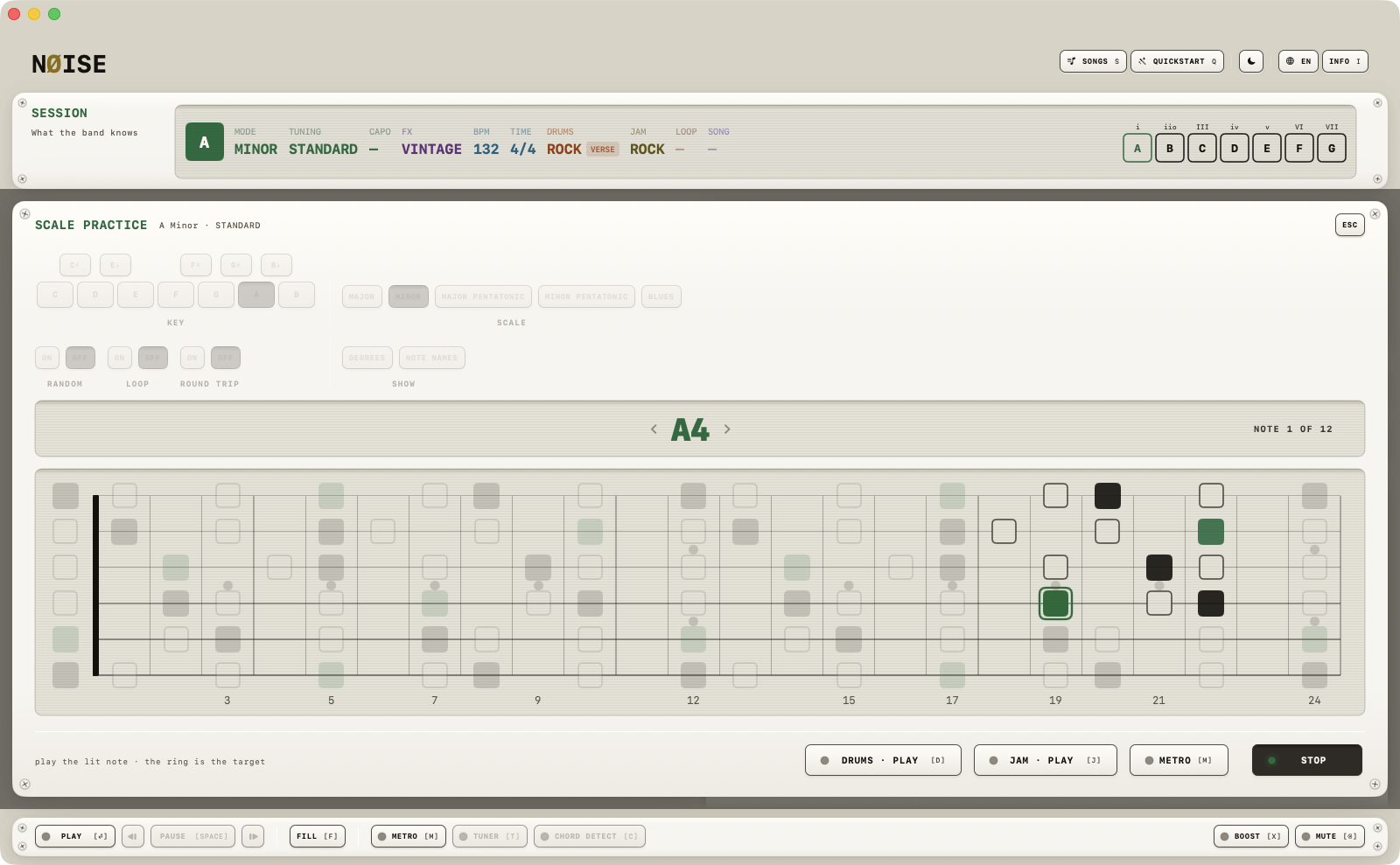This screenshot has width=1400, height=865.
Task: Open the Songs library button
Action: pos(1093,61)
